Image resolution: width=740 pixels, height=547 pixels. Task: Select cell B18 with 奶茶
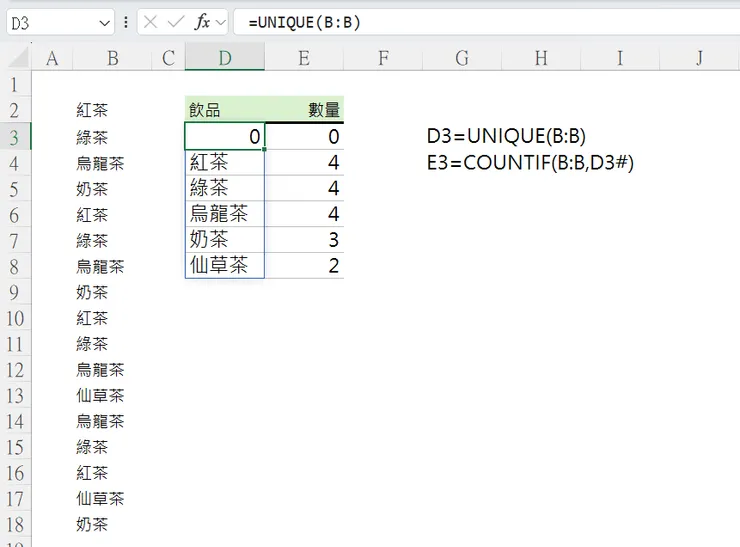coord(112,525)
